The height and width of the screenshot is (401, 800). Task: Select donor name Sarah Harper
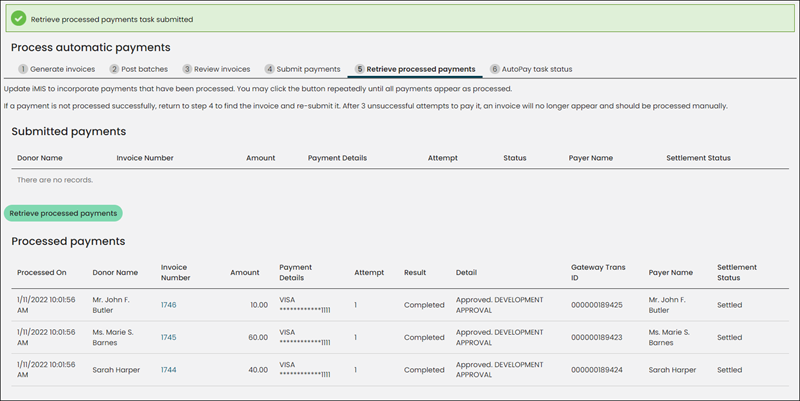pyautogui.click(x=116, y=370)
